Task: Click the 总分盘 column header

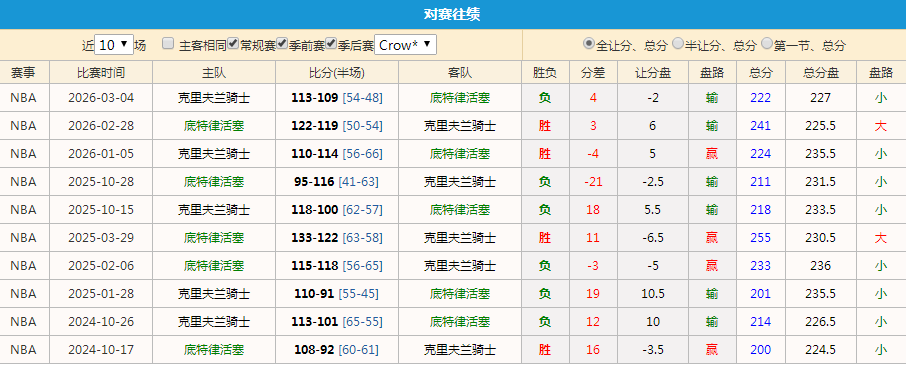Action: tap(821, 73)
